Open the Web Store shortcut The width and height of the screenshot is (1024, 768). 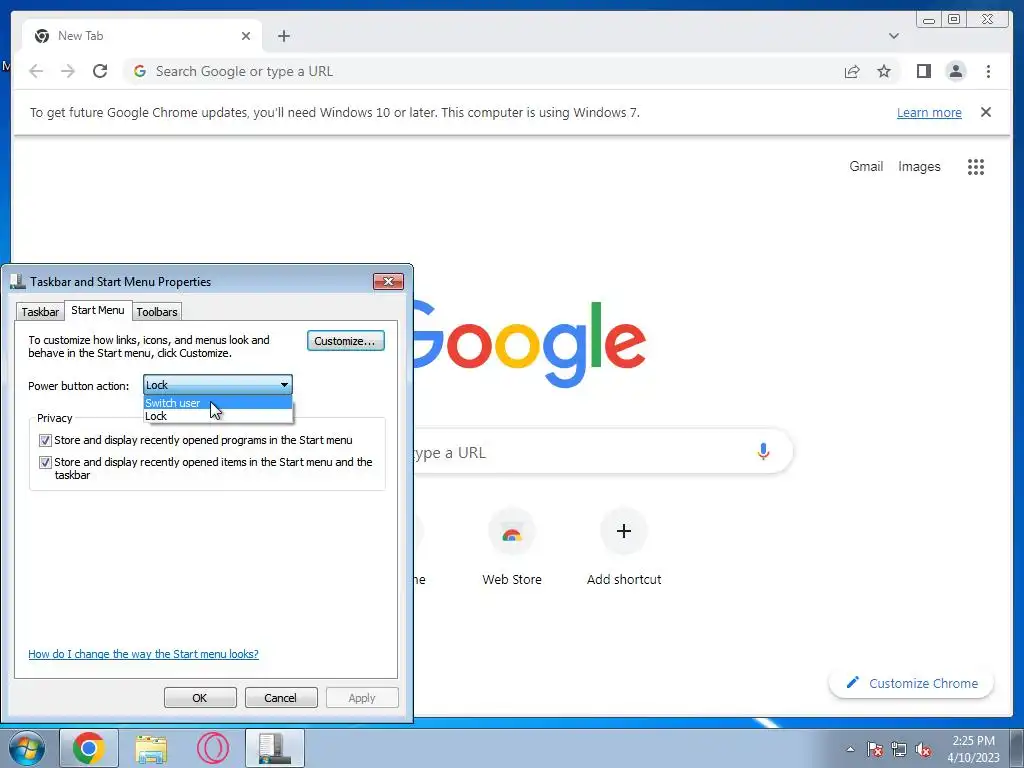coord(512,547)
